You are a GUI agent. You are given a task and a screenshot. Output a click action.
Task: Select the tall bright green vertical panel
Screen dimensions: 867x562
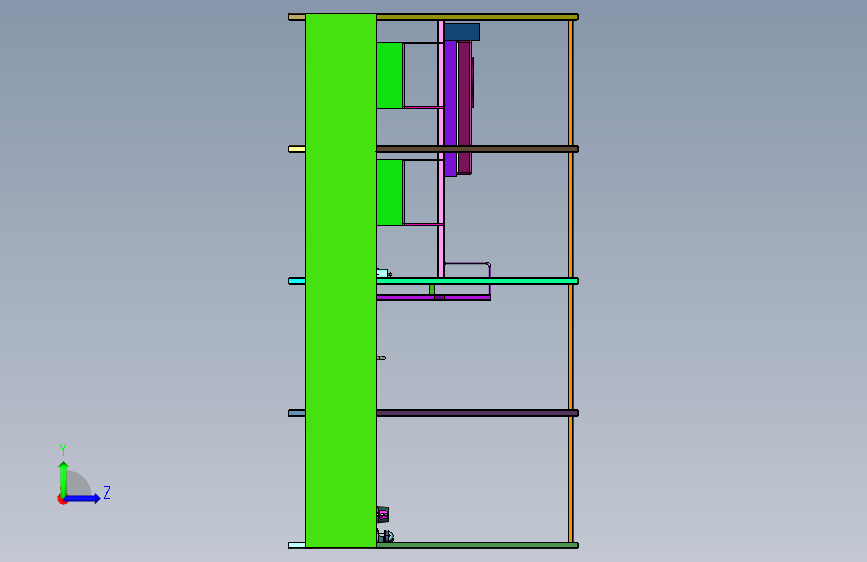(341, 280)
